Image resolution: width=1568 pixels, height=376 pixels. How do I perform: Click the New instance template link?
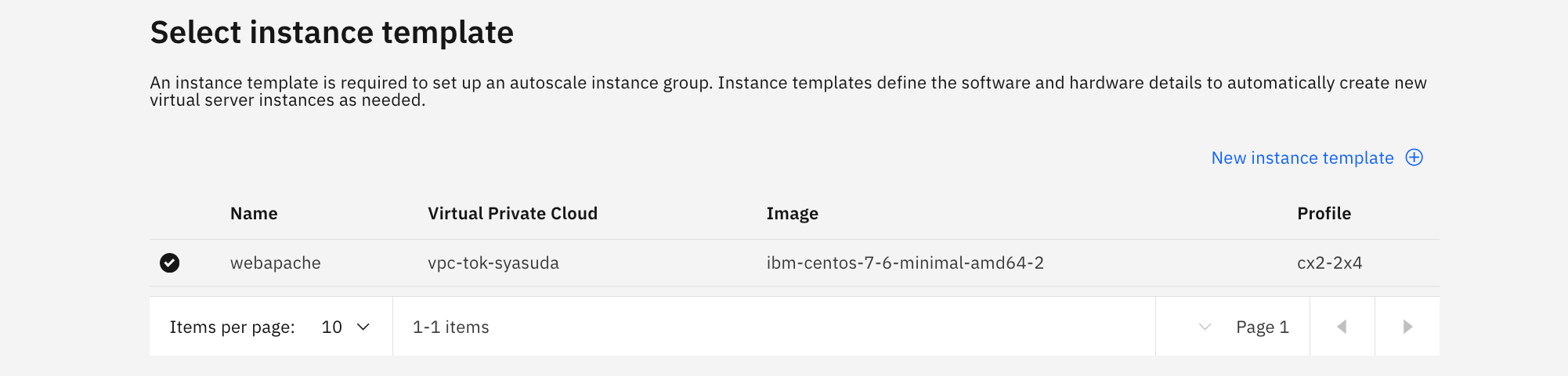pyautogui.click(x=1302, y=158)
